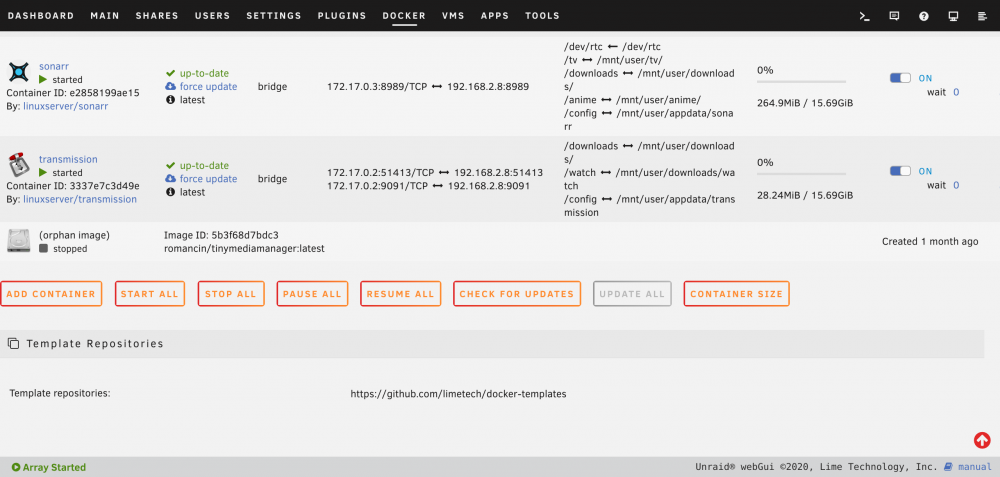Screen dimensions: 1000x477
Task: Click the Update All button
Action: [632, 294]
